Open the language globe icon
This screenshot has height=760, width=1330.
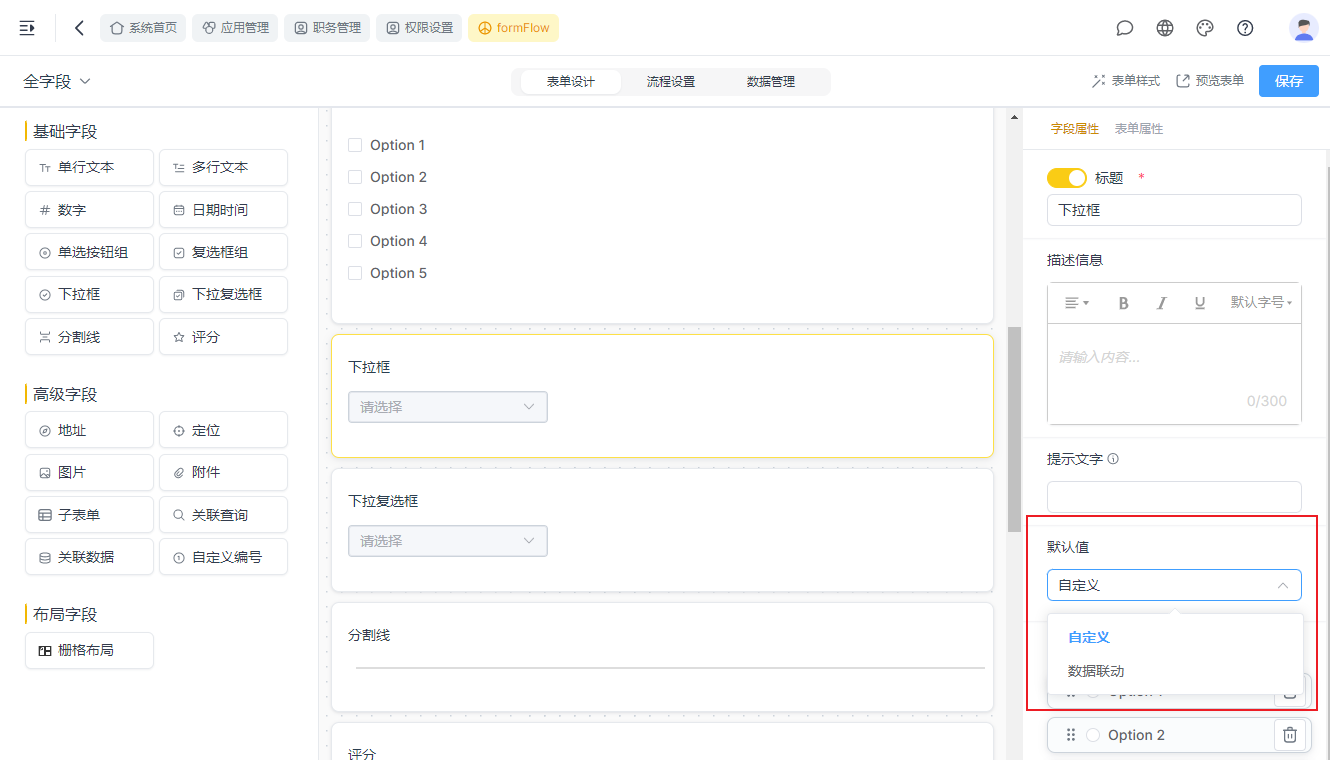click(x=1165, y=28)
